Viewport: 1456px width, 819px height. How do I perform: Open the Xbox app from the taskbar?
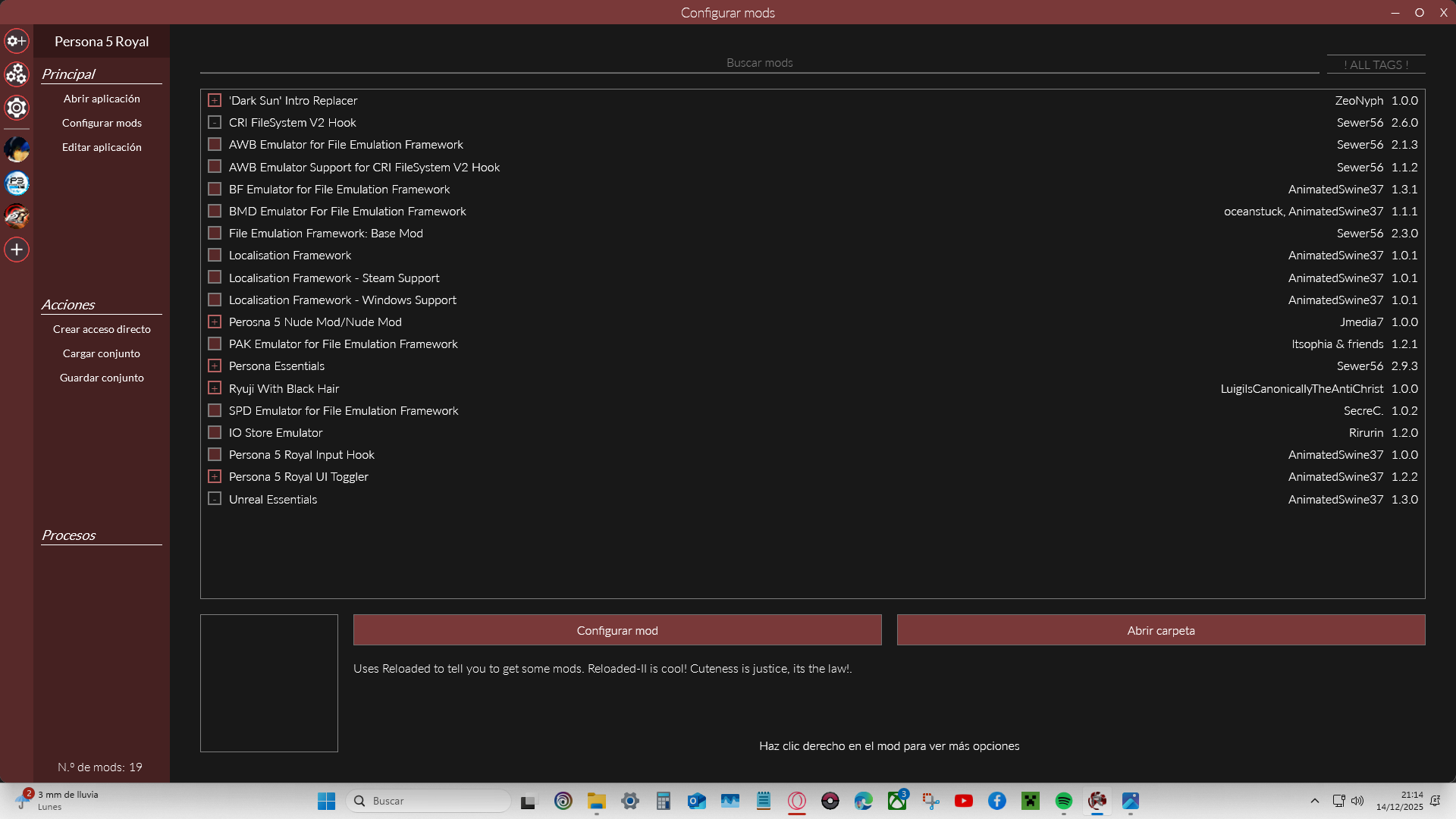pyautogui.click(x=897, y=801)
